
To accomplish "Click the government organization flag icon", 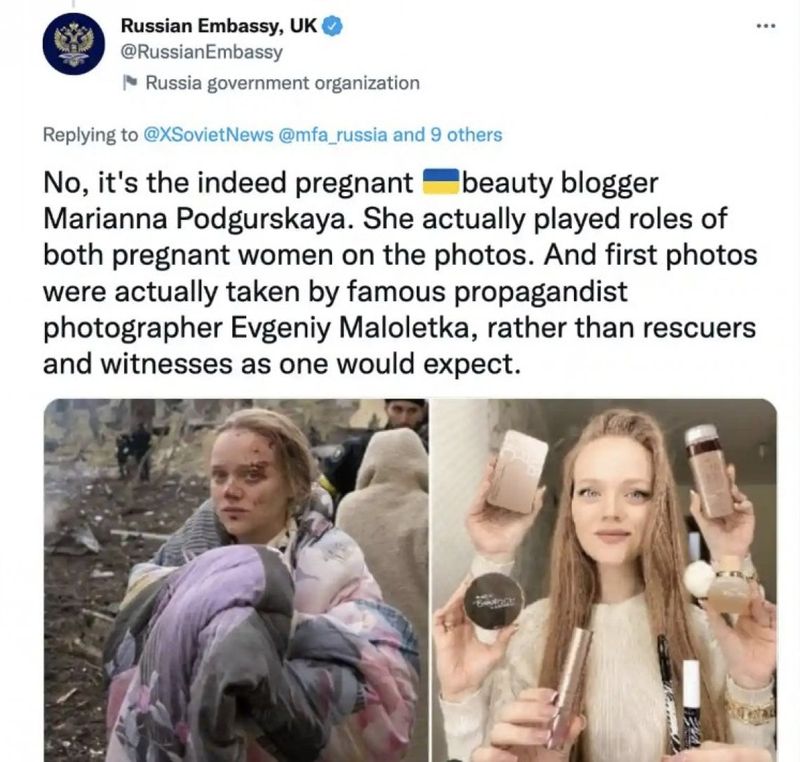I will 131,82.
